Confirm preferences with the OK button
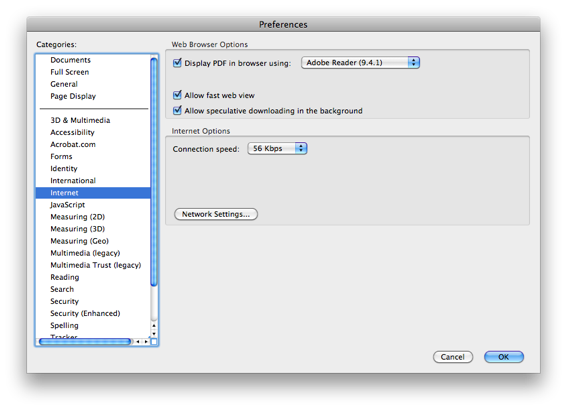 click(504, 357)
